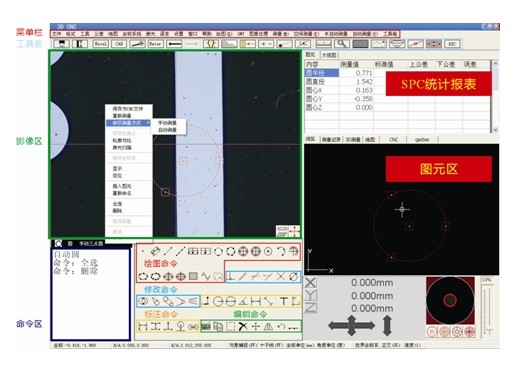Select the gray rectangle draw tool
513x366 pixels.
pos(193,276)
